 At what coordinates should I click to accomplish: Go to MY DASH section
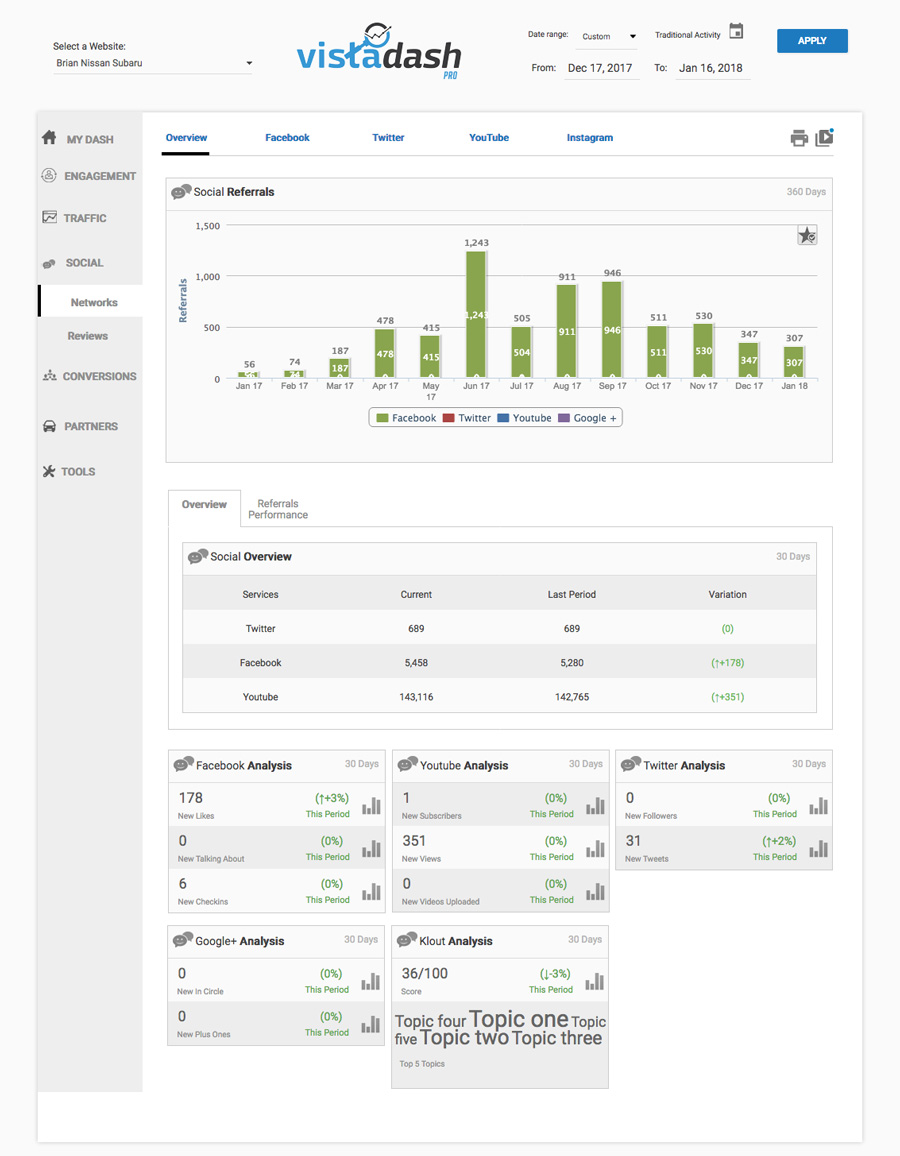point(90,139)
